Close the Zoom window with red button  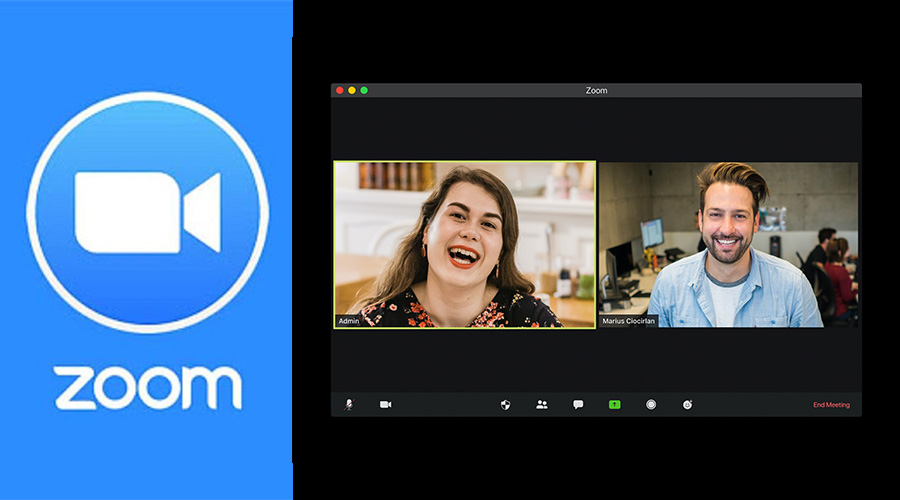[340, 90]
